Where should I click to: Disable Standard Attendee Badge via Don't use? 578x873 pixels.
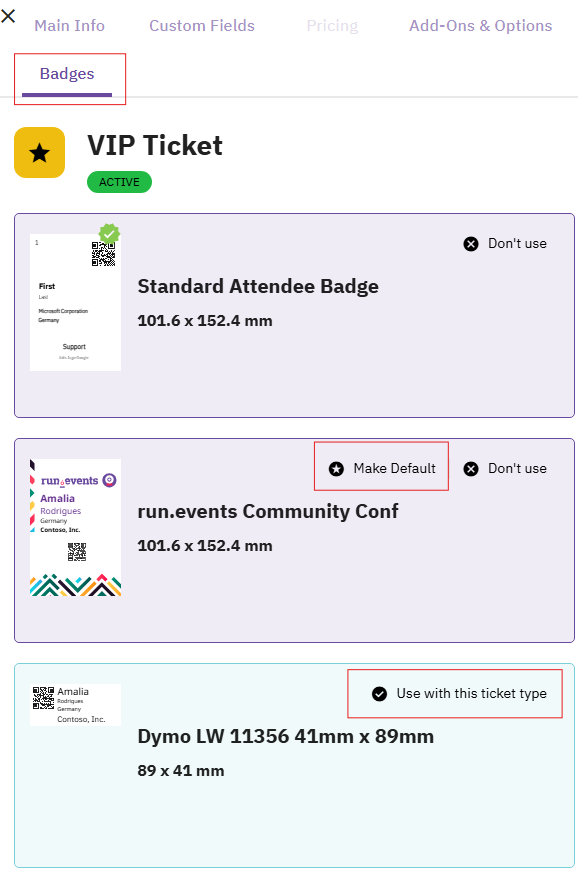click(506, 244)
